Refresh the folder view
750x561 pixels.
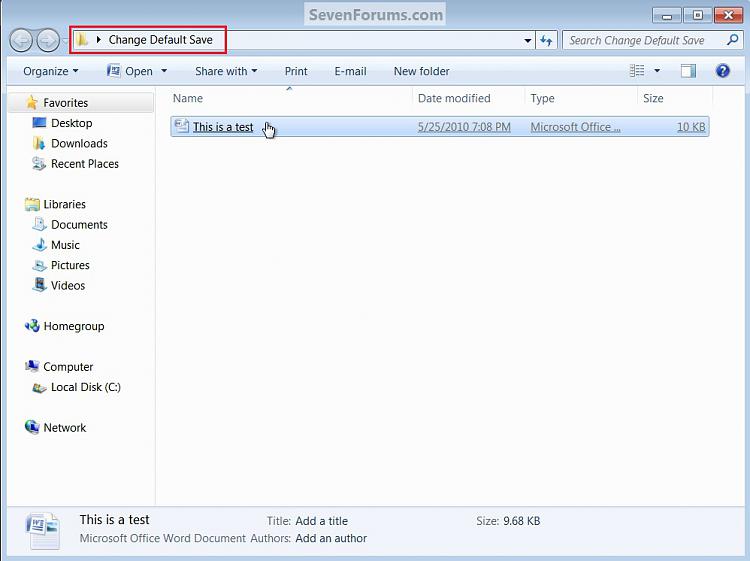point(546,41)
